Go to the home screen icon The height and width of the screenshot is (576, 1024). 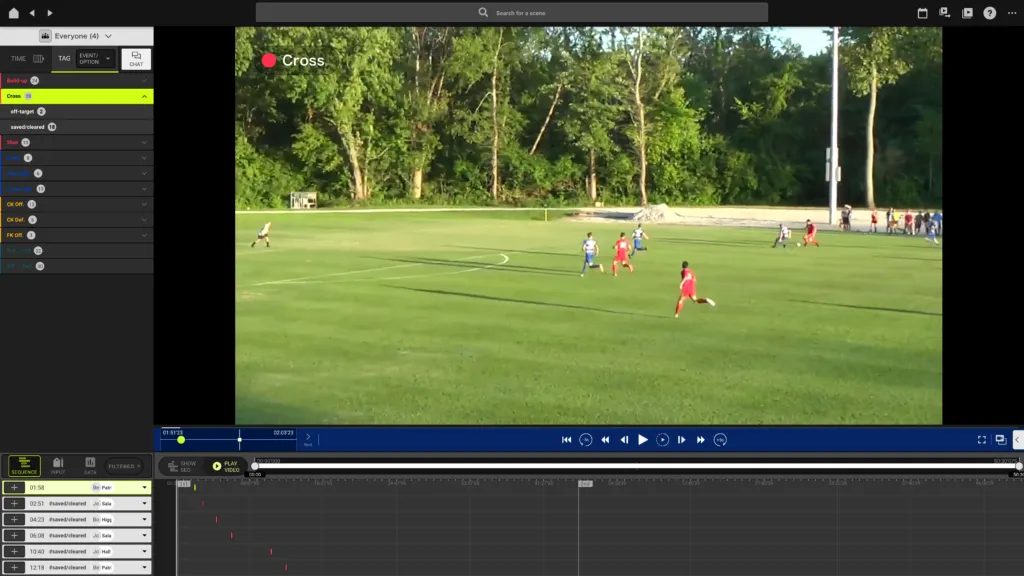[x=13, y=12]
